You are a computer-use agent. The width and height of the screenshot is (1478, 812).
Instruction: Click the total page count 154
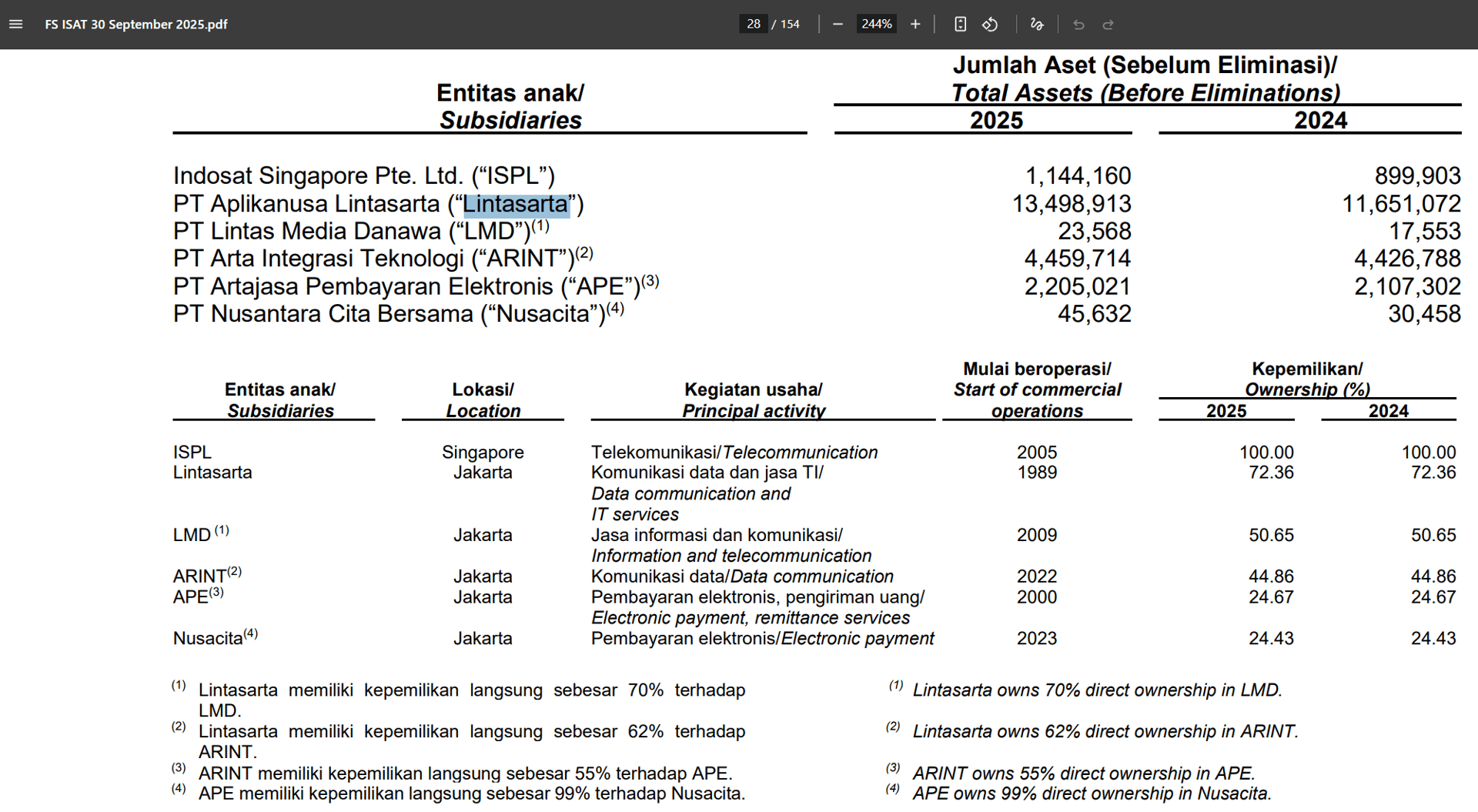(x=790, y=24)
